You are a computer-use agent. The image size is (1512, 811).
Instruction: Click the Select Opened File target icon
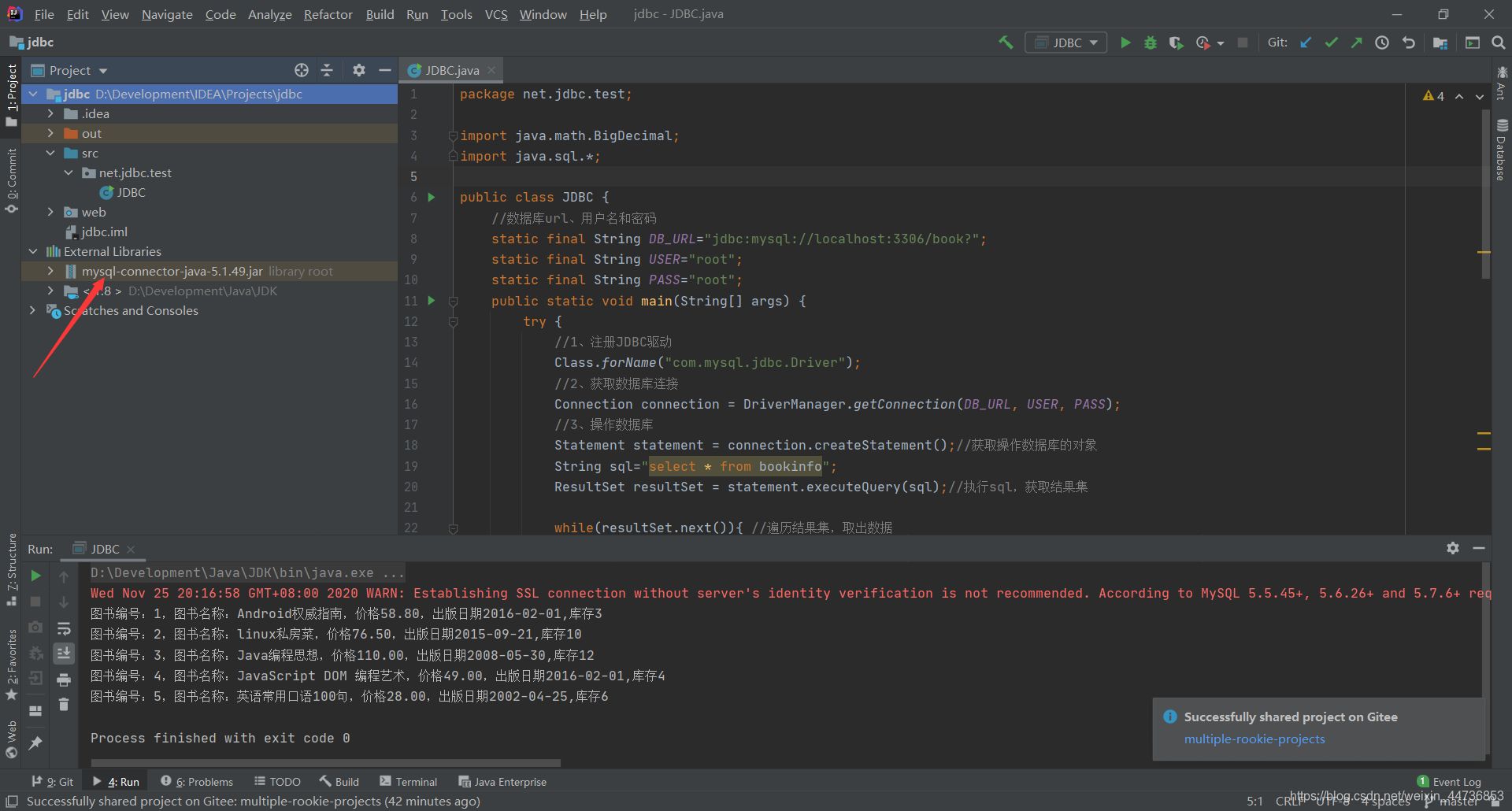click(x=302, y=70)
